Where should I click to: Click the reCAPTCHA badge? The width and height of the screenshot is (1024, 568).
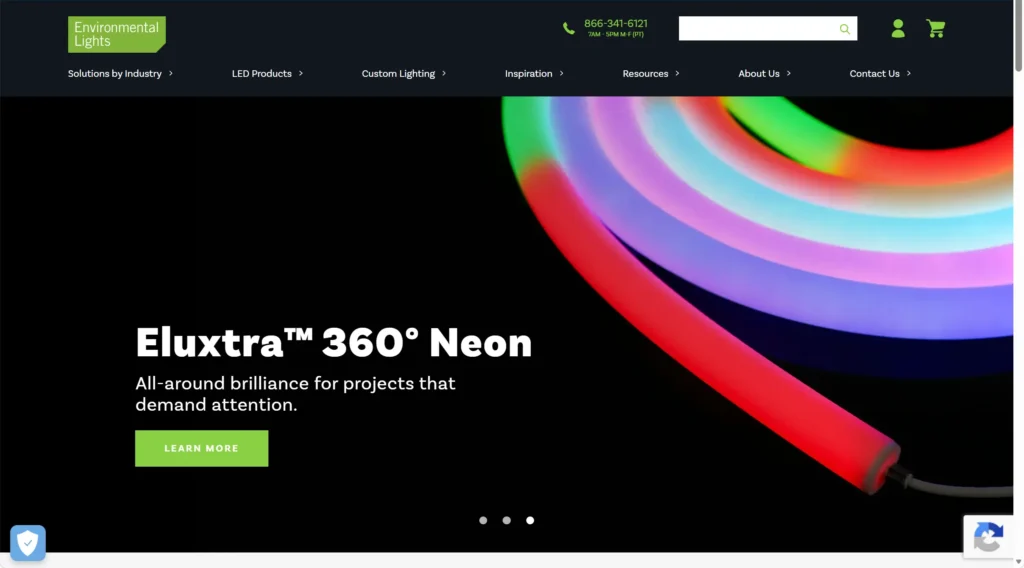988,537
